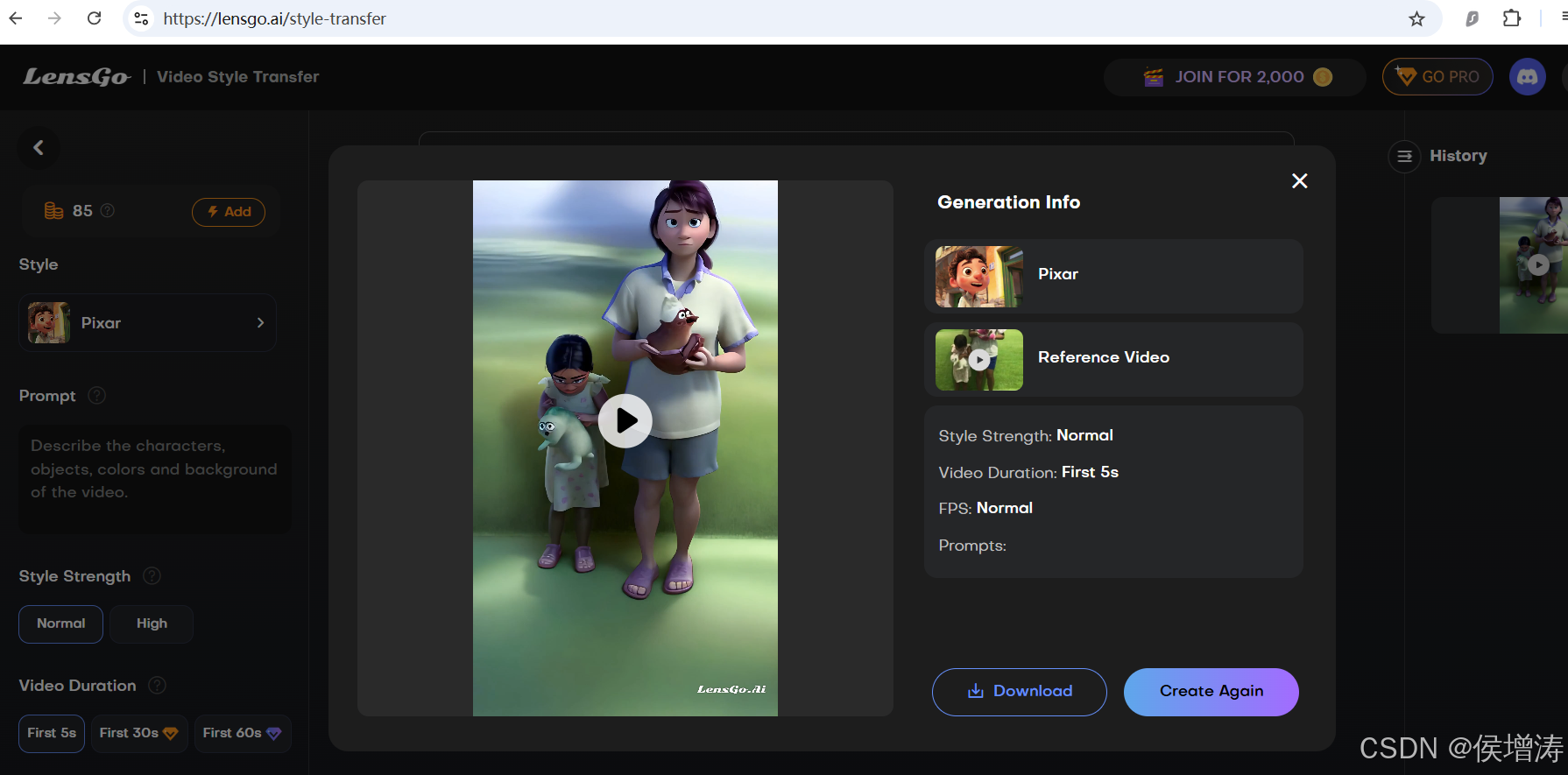Select Normal style strength
The width and height of the screenshot is (1568, 775).
click(61, 624)
